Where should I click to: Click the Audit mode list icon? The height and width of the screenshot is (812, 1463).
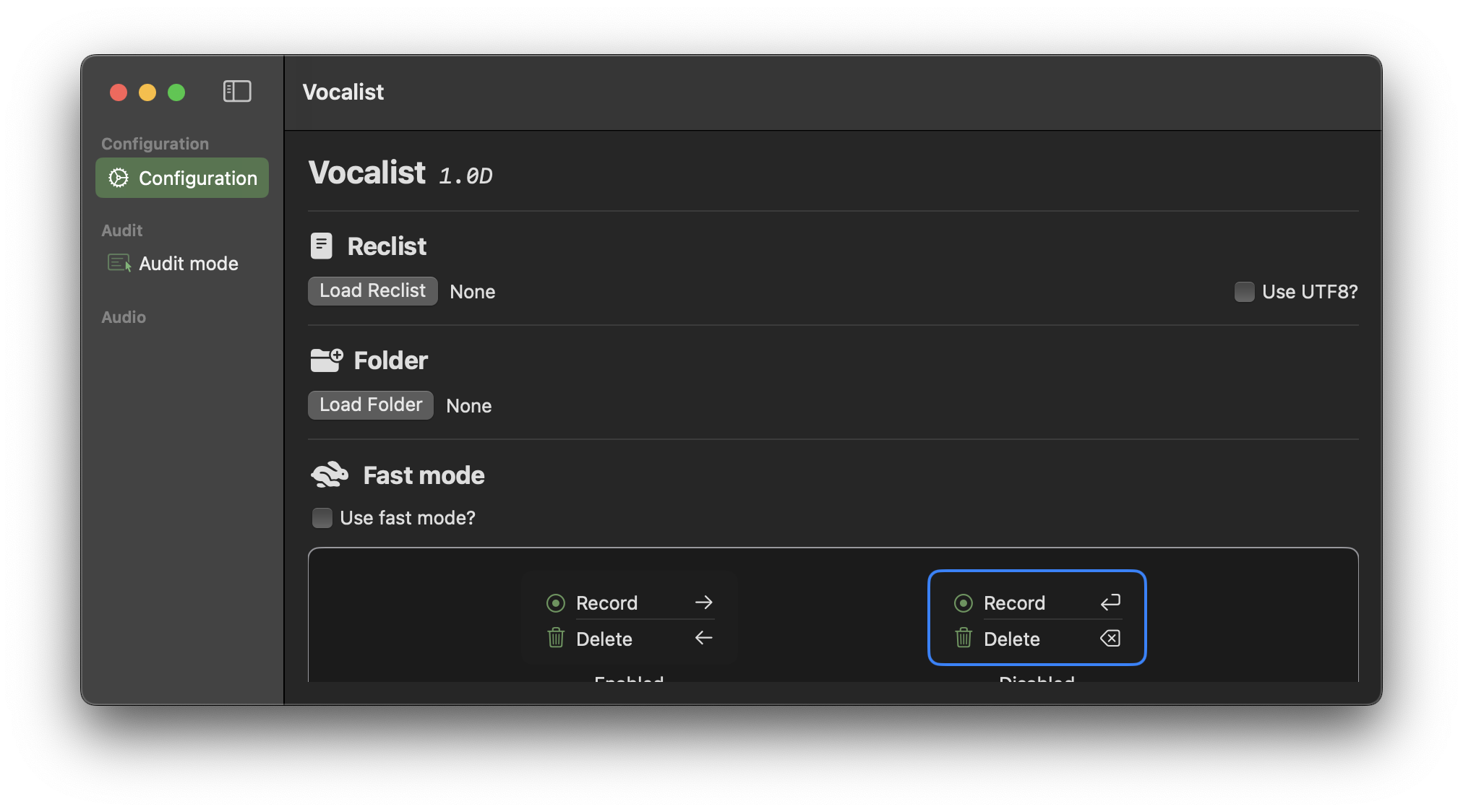[x=119, y=263]
